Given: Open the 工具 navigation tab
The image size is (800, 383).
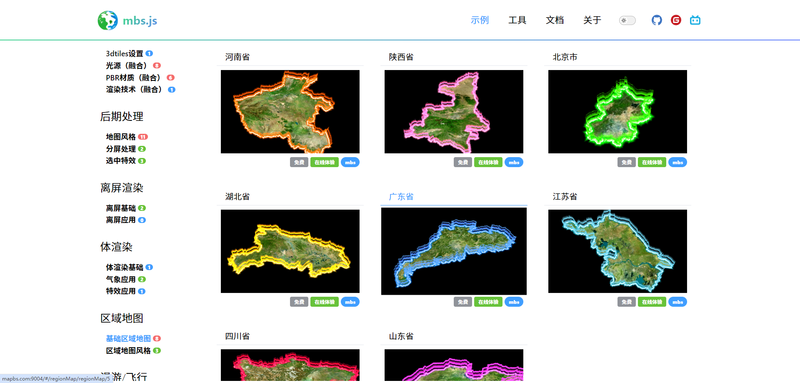Looking at the screenshot, I should (517, 20).
